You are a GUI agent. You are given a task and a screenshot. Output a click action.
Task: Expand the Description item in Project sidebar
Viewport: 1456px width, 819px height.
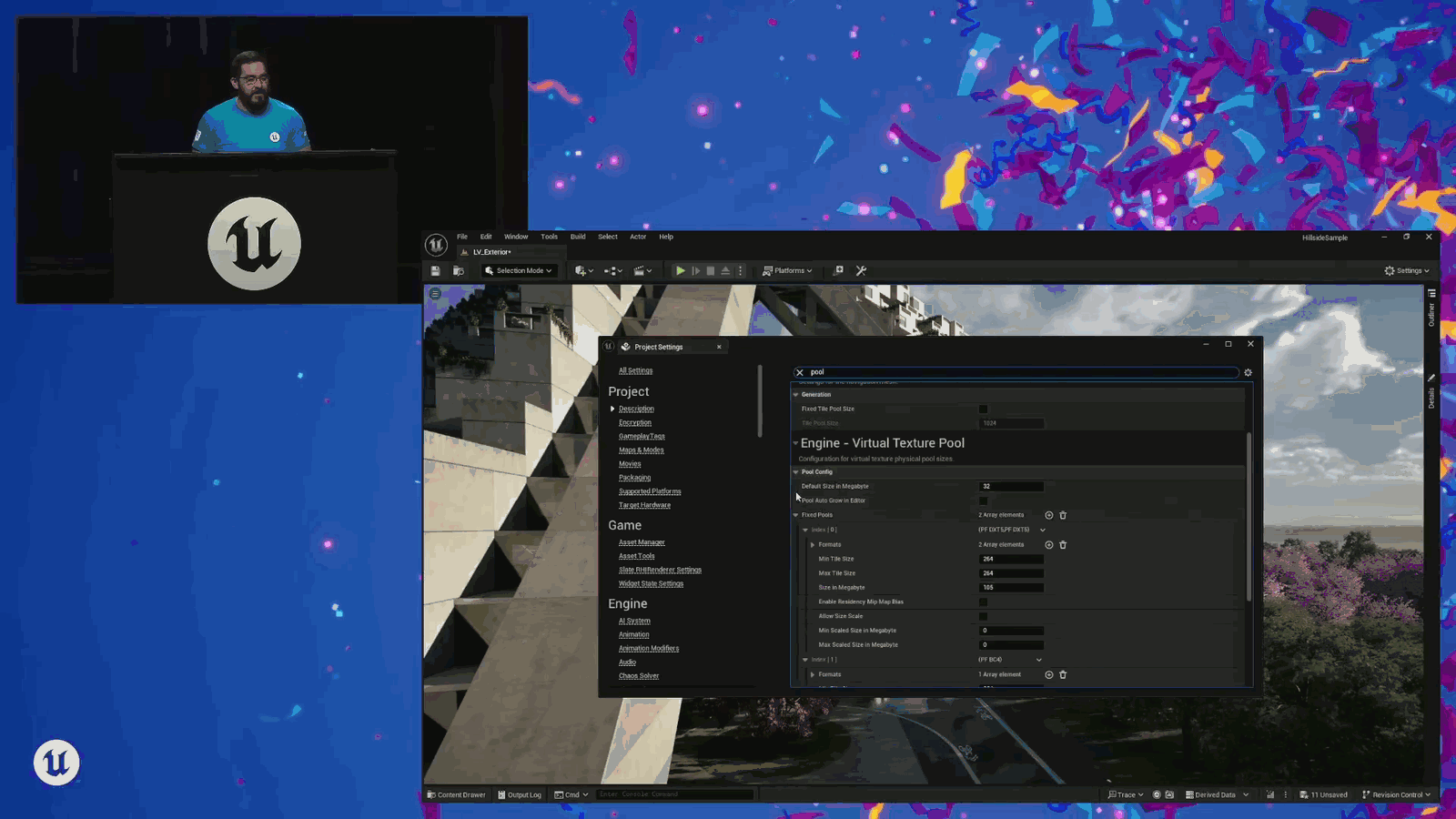[x=612, y=409]
